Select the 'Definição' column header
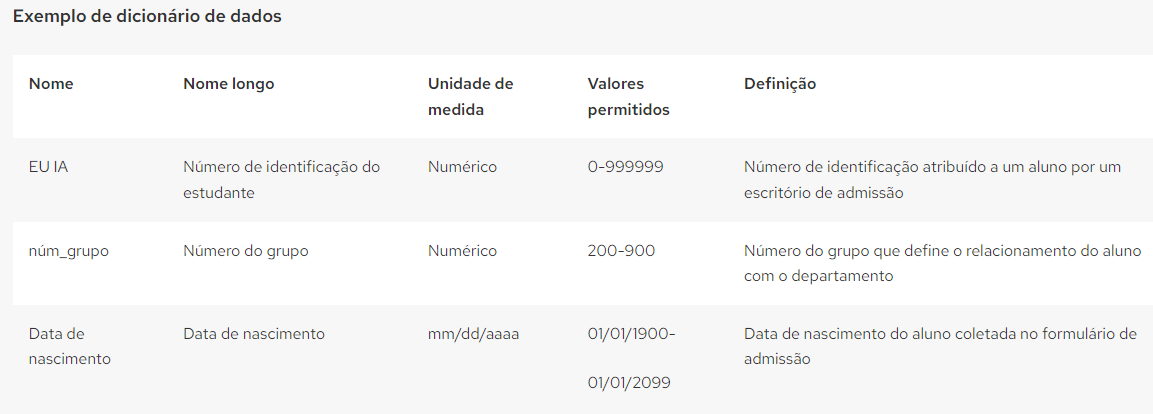 780,84
